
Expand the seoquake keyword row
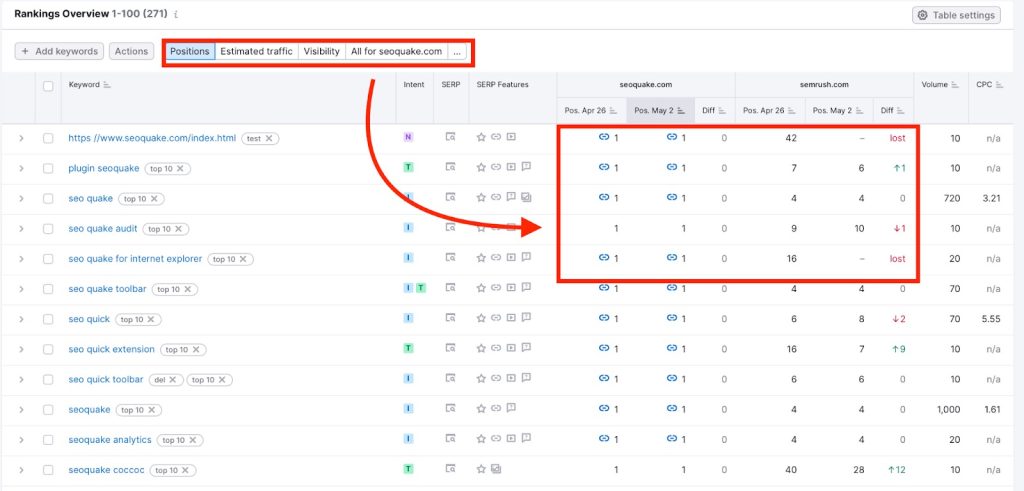pos(21,409)
